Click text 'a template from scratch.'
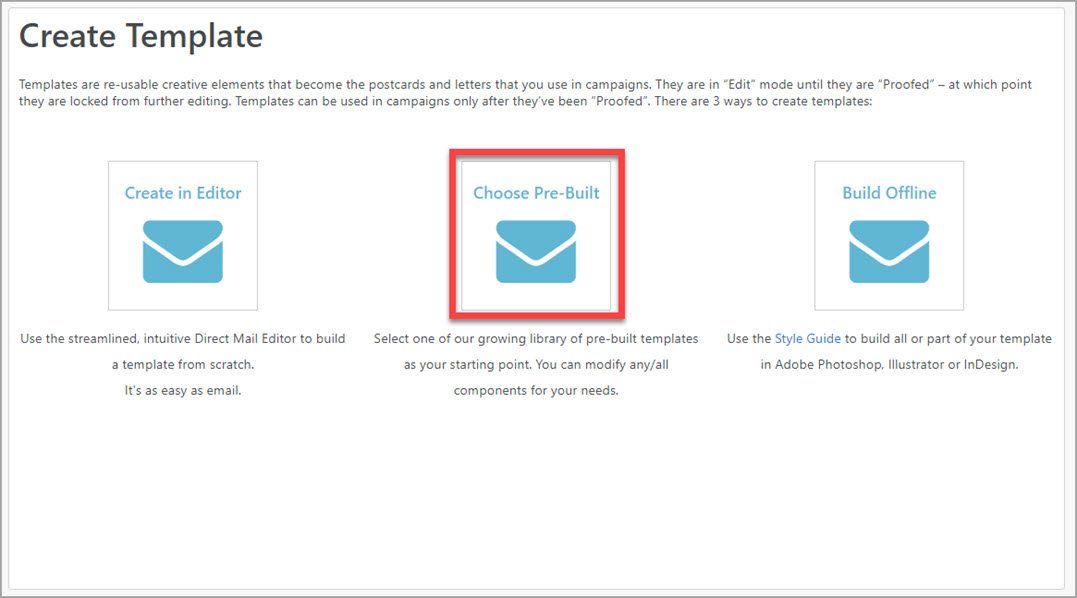The height and width of the screenshot is (598, 1077). pos(183,365)
